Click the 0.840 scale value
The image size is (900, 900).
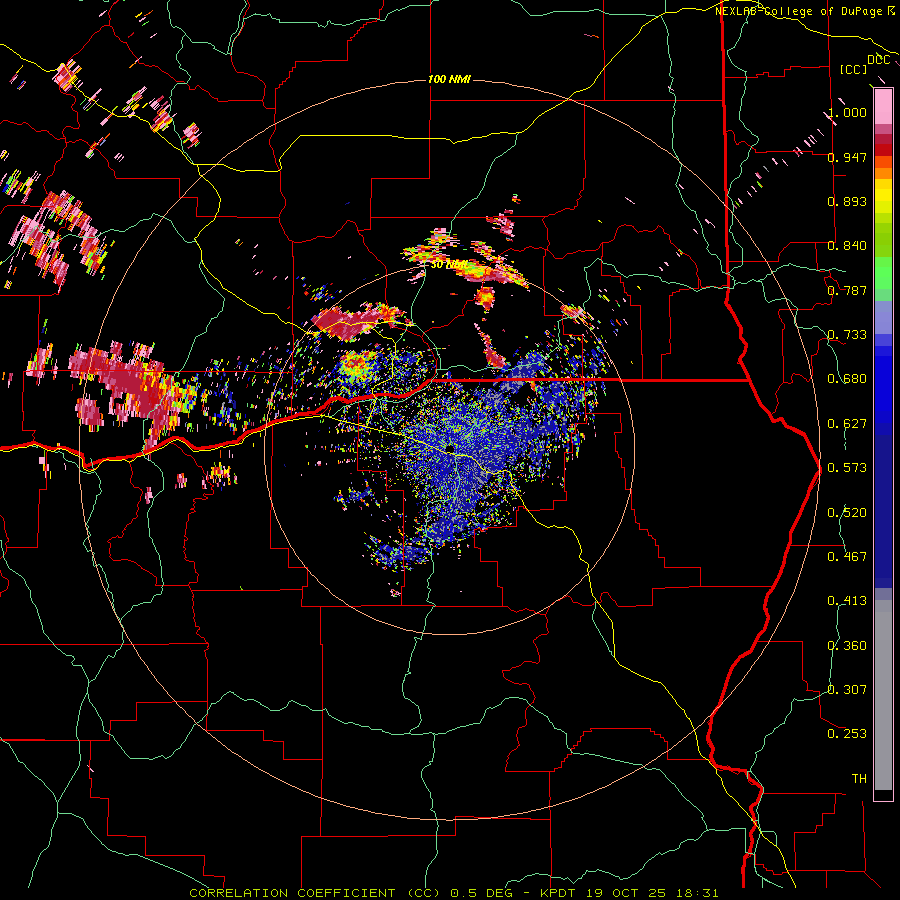point(847,246)
